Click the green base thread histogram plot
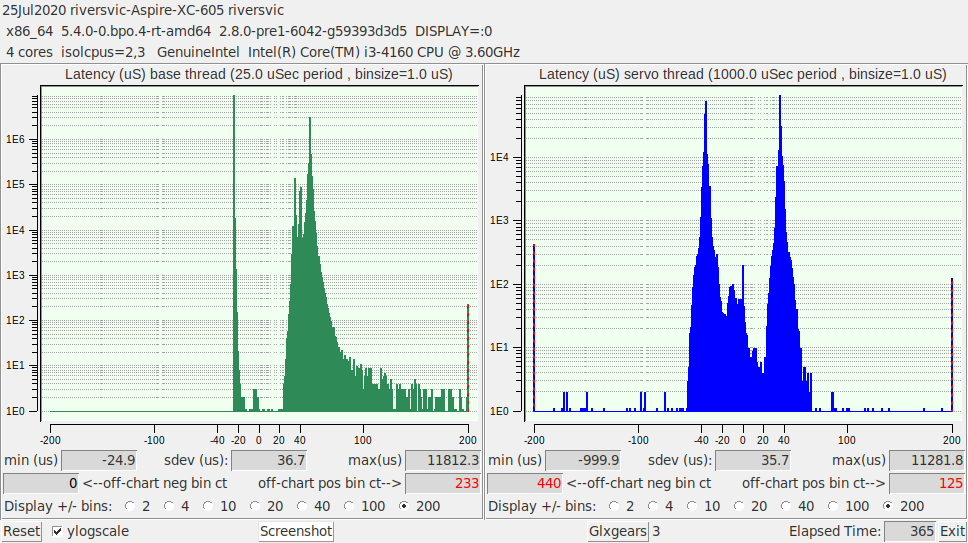Screen dimensions: 968x543 click(259, 254)
